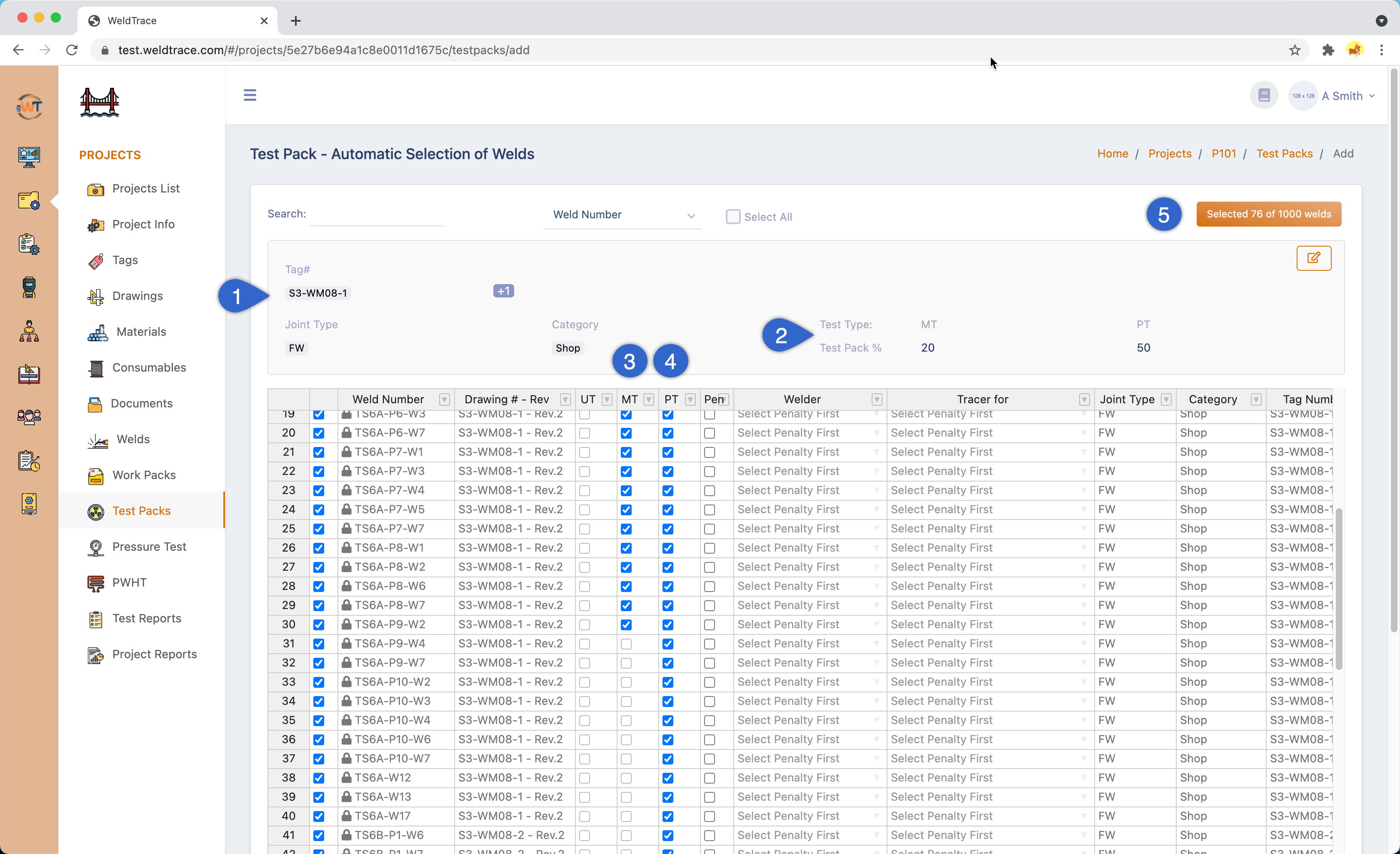Click Work Packs icon in sidebar
Image resolution: width=1400 pixels, height=854 pixels.
pos(95,476)
